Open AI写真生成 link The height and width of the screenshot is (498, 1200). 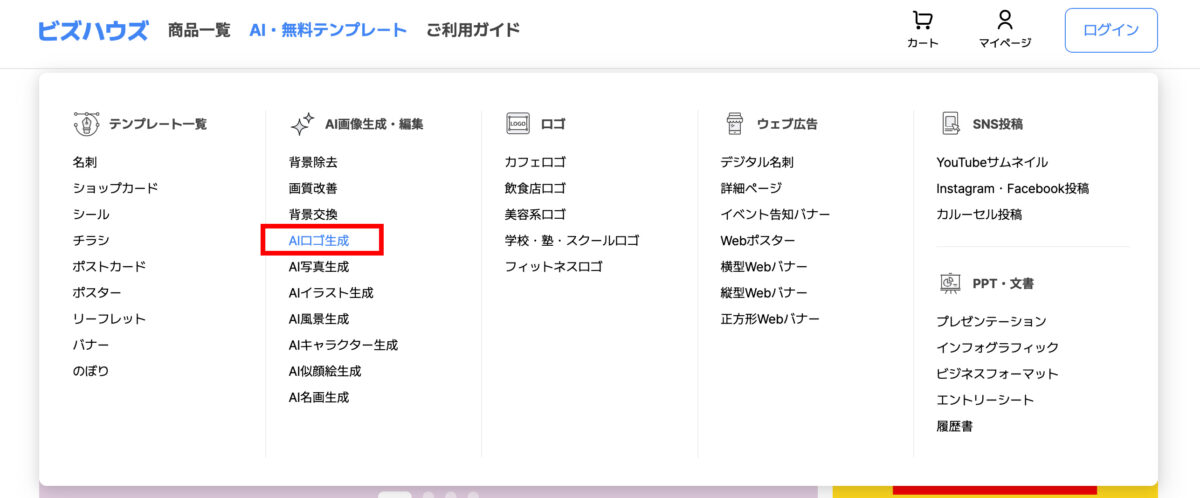(x=319, y=267)
